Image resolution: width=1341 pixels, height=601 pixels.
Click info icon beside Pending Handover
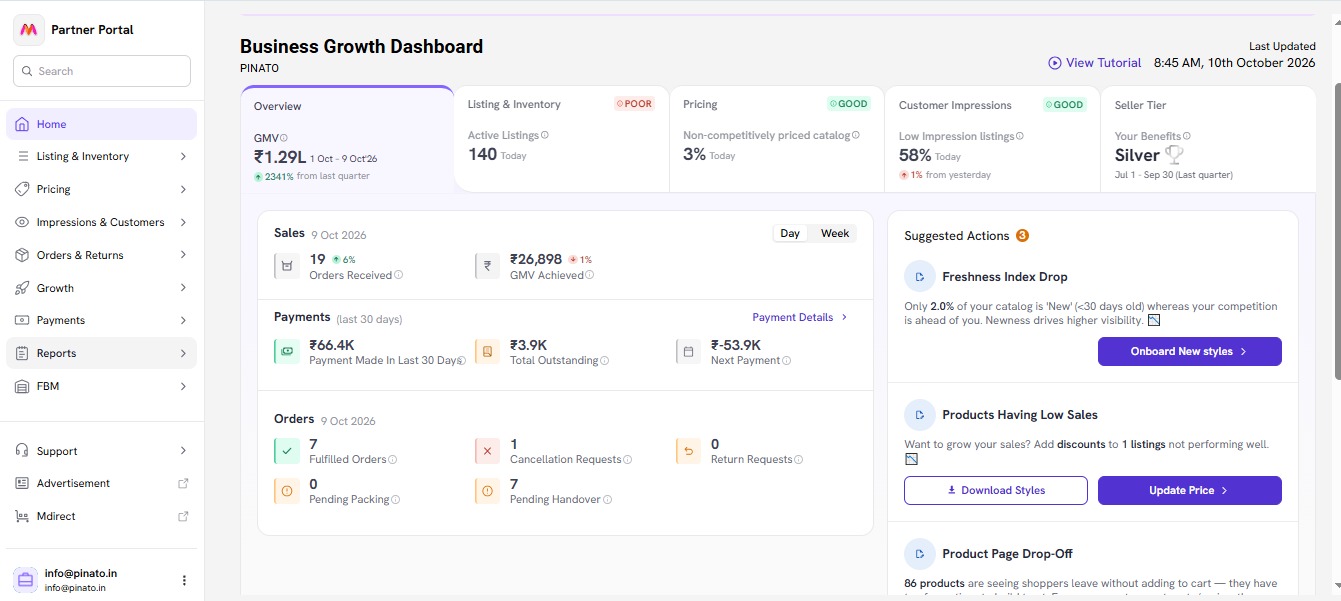pyautogui.click(x=608, y=500)
